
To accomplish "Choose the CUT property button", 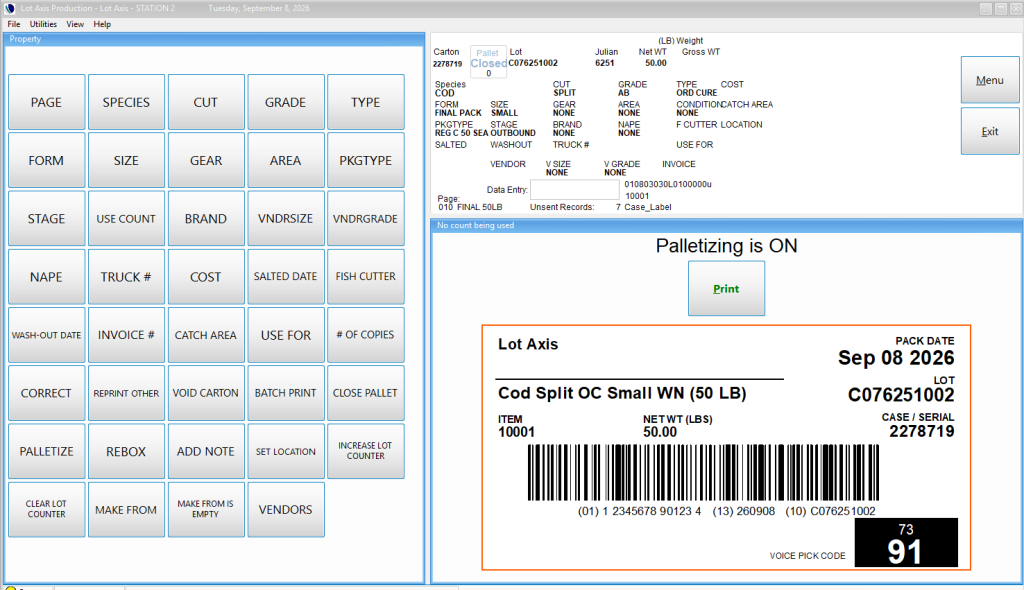I will click(206, 102).
